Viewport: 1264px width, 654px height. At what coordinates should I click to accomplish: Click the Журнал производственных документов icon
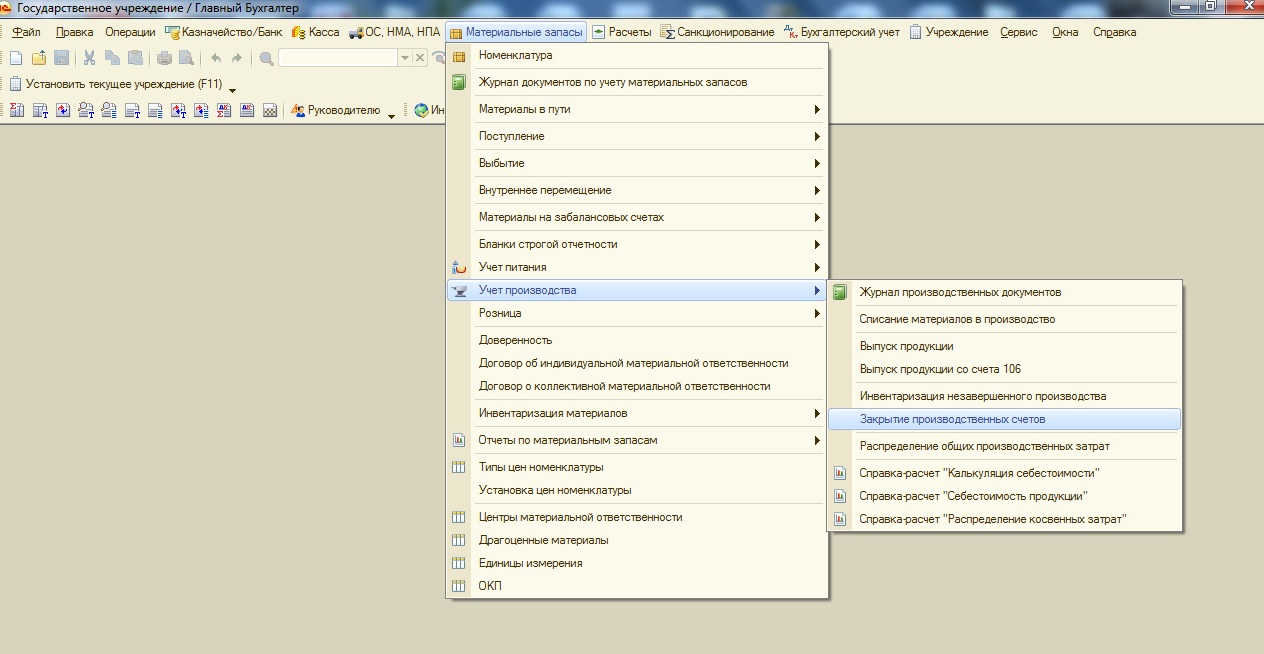tap(840, 292)
